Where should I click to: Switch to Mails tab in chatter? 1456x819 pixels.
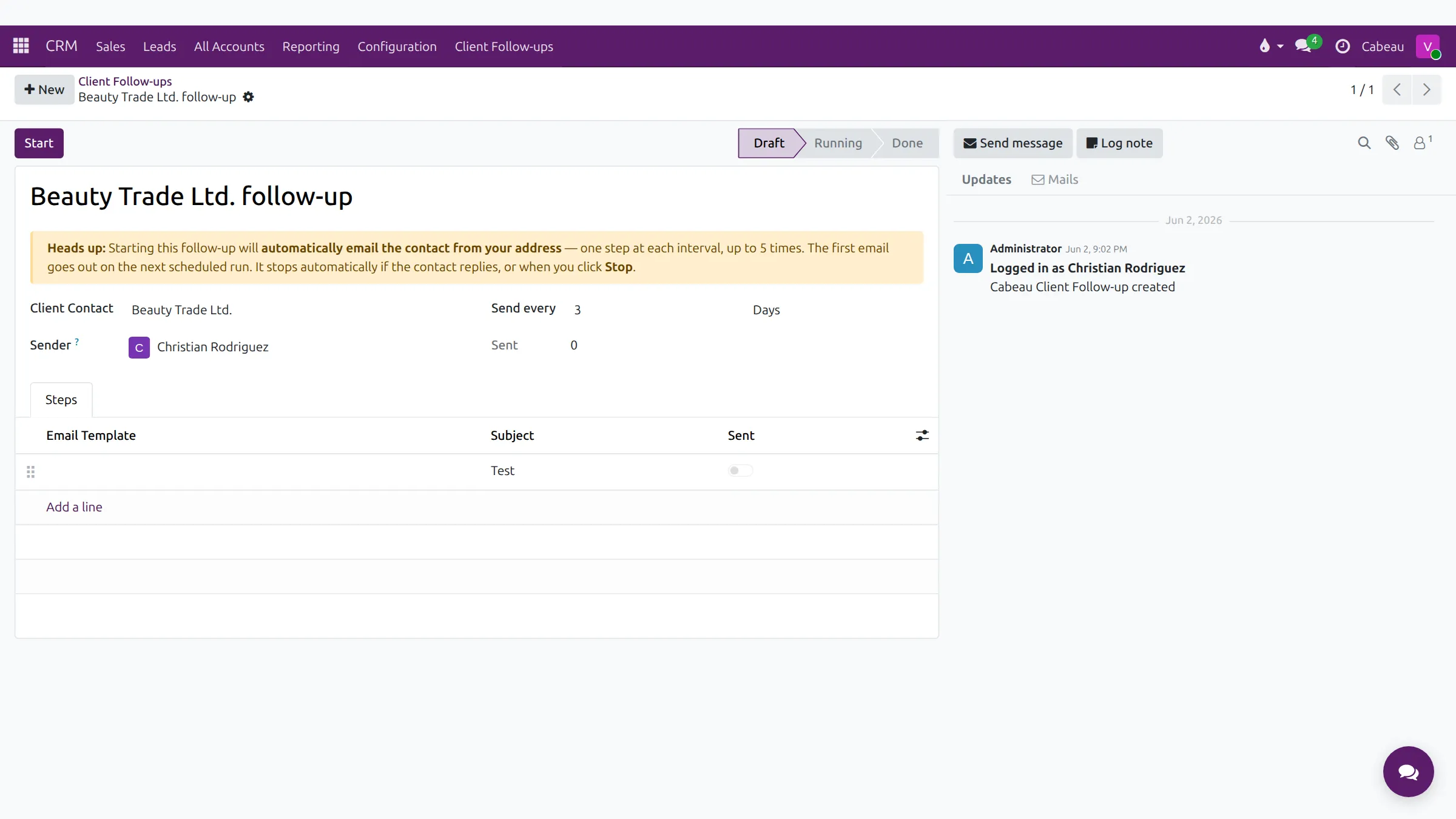pos(1054,180)
